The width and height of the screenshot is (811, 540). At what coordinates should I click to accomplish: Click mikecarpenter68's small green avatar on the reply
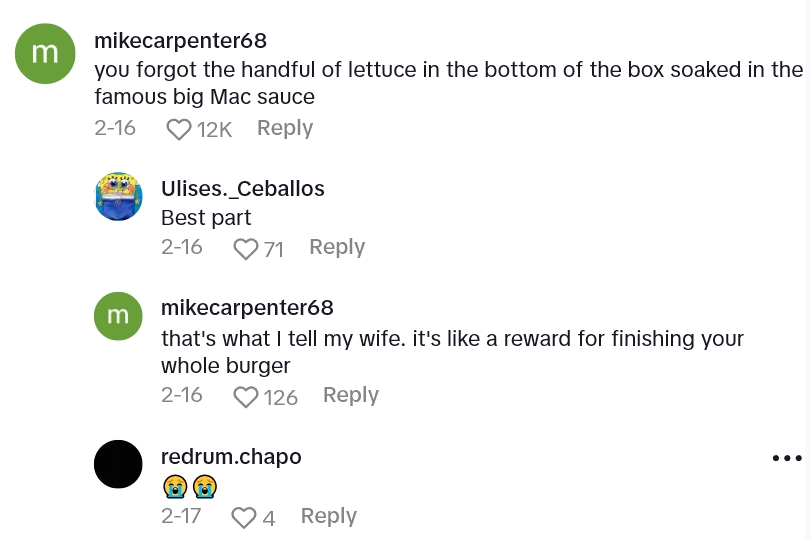118,316
